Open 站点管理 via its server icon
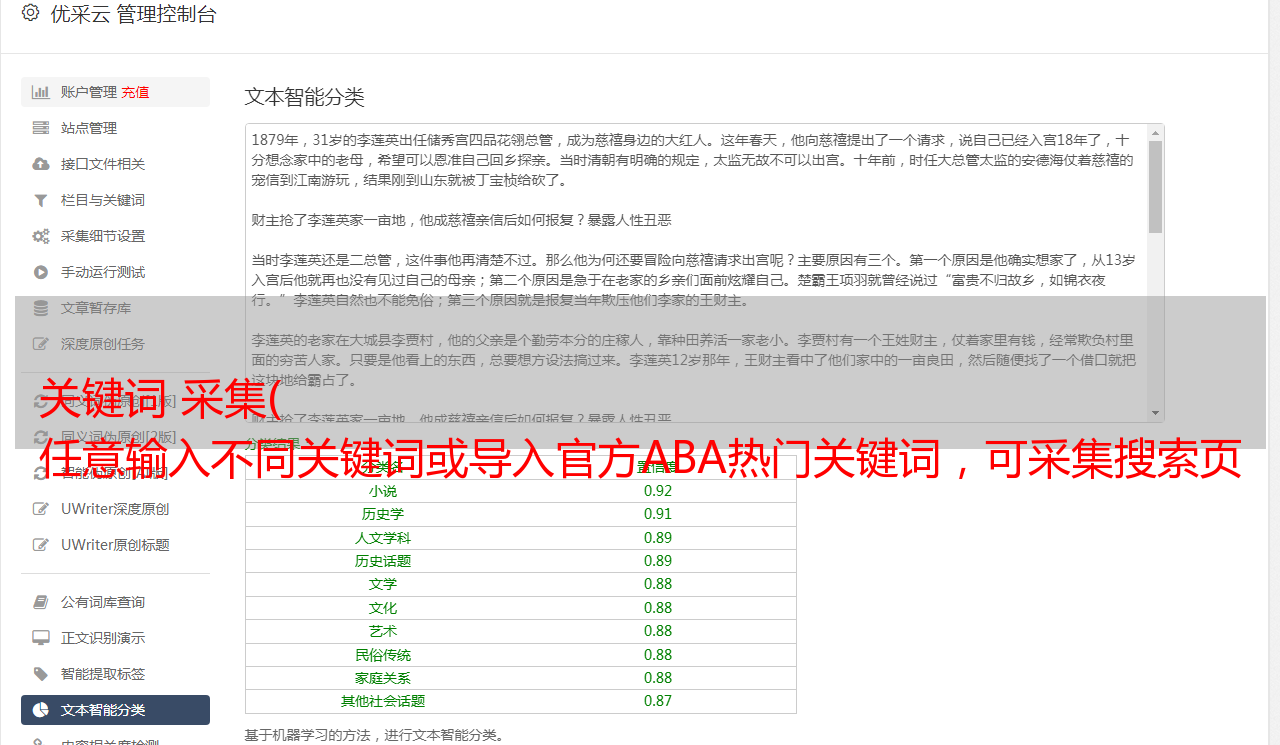This screenshot has height=745, width=1280. (41, 128)
